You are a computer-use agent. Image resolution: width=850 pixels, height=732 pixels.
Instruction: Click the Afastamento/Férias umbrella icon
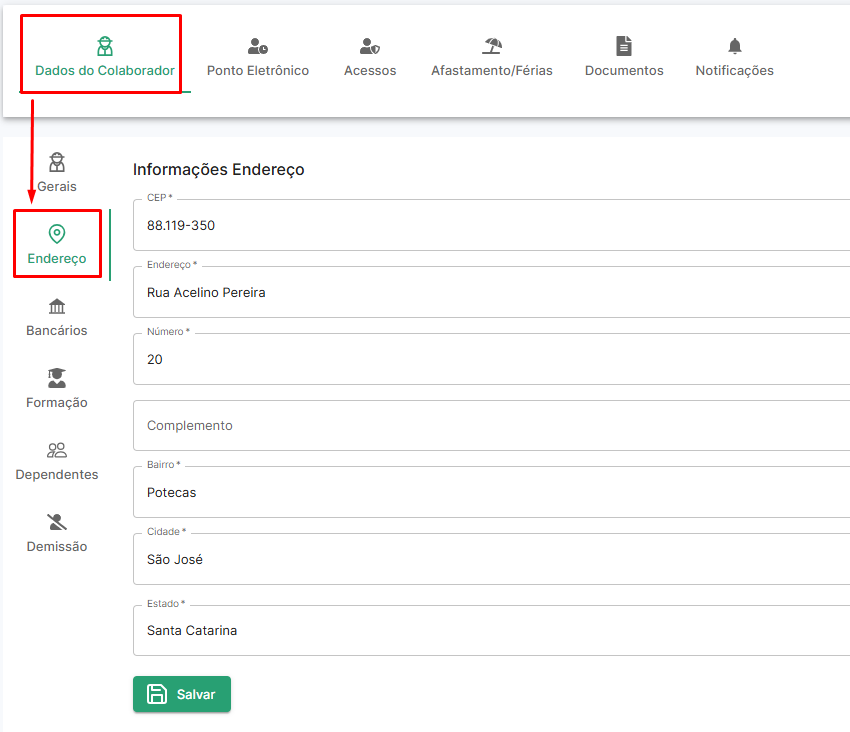pos(492,46)
